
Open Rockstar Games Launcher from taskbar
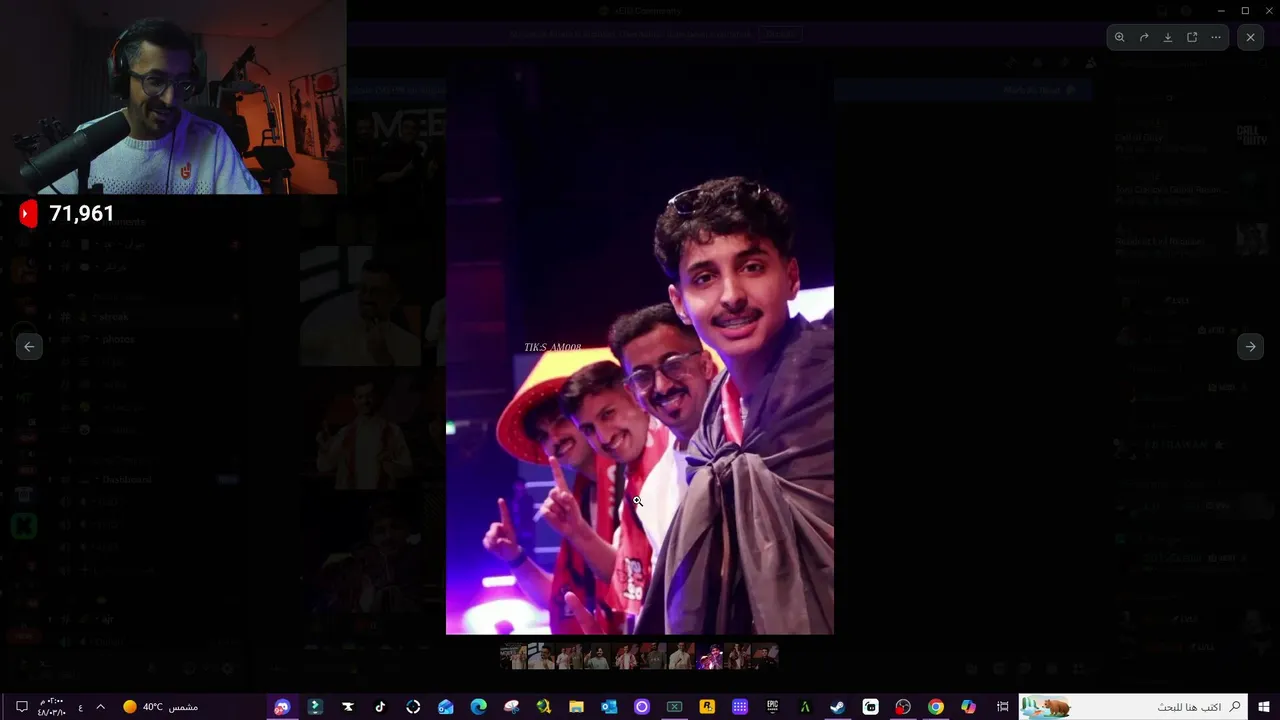coord(707,707)
